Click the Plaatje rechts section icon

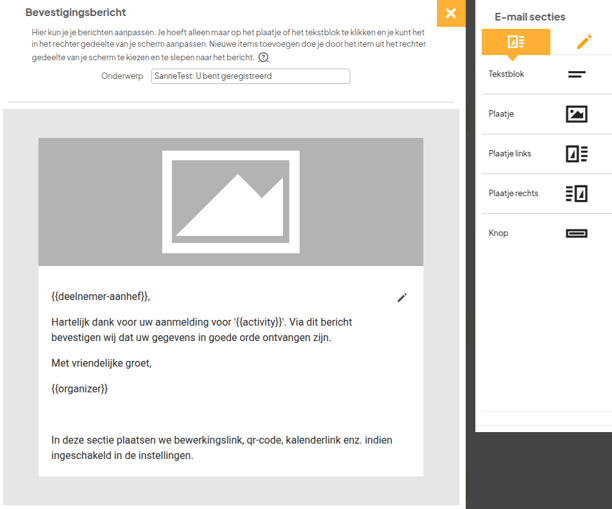point(576,193)
